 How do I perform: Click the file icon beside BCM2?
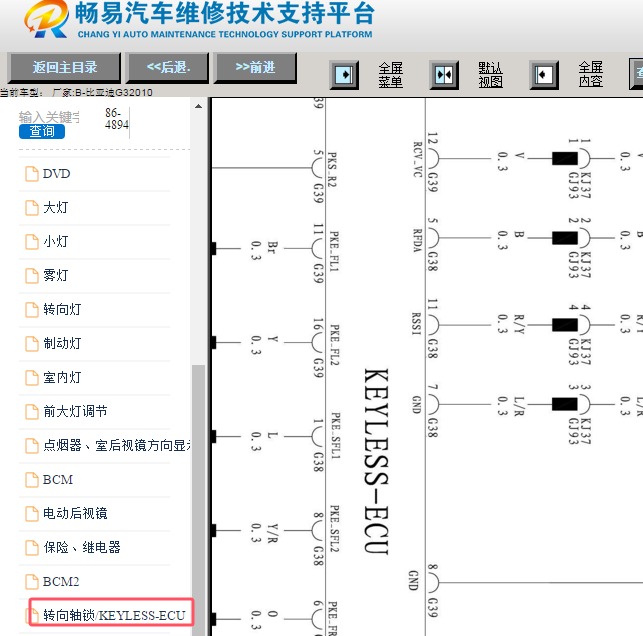(32, 582)
